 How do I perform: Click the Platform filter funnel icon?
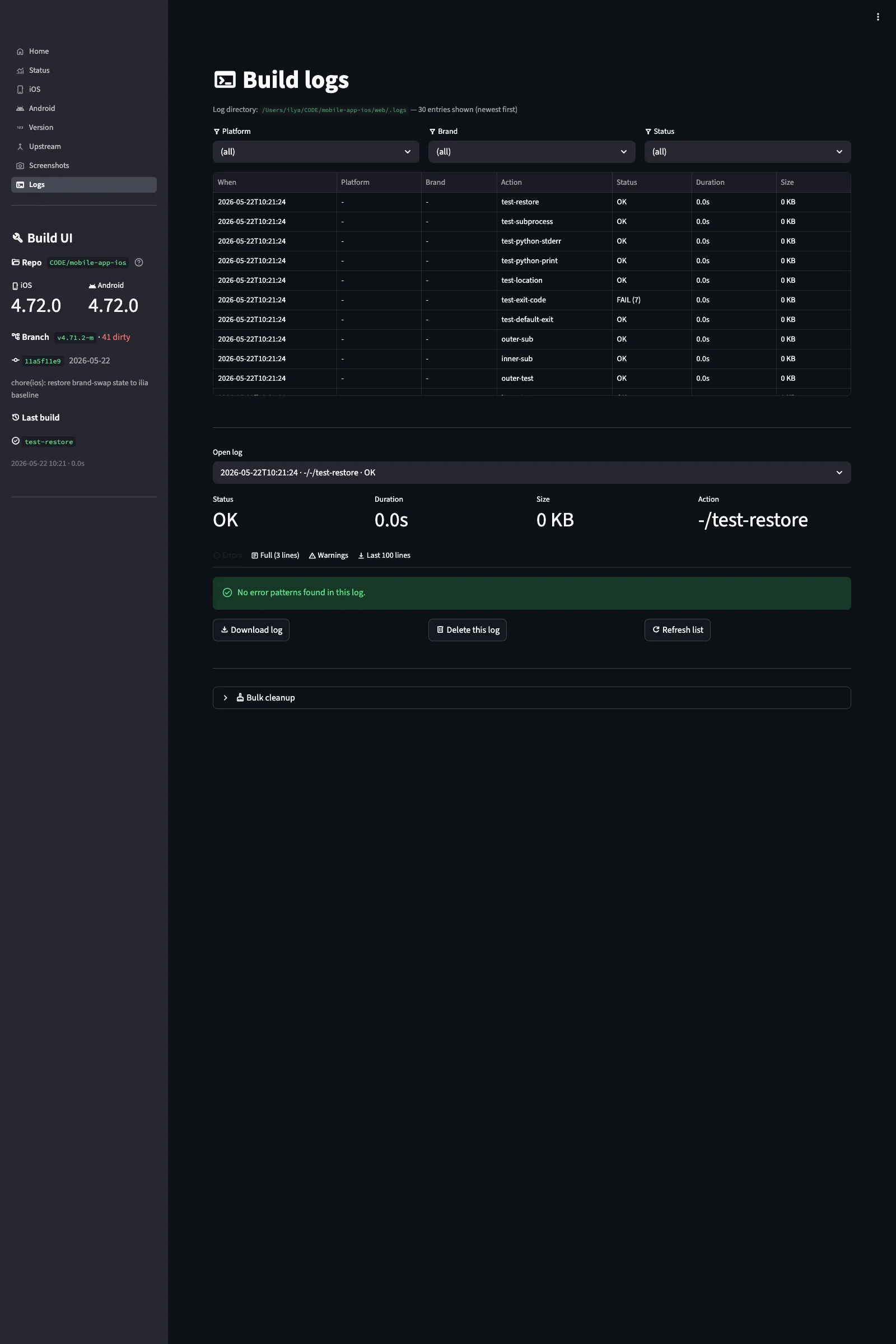pos(217,132)
